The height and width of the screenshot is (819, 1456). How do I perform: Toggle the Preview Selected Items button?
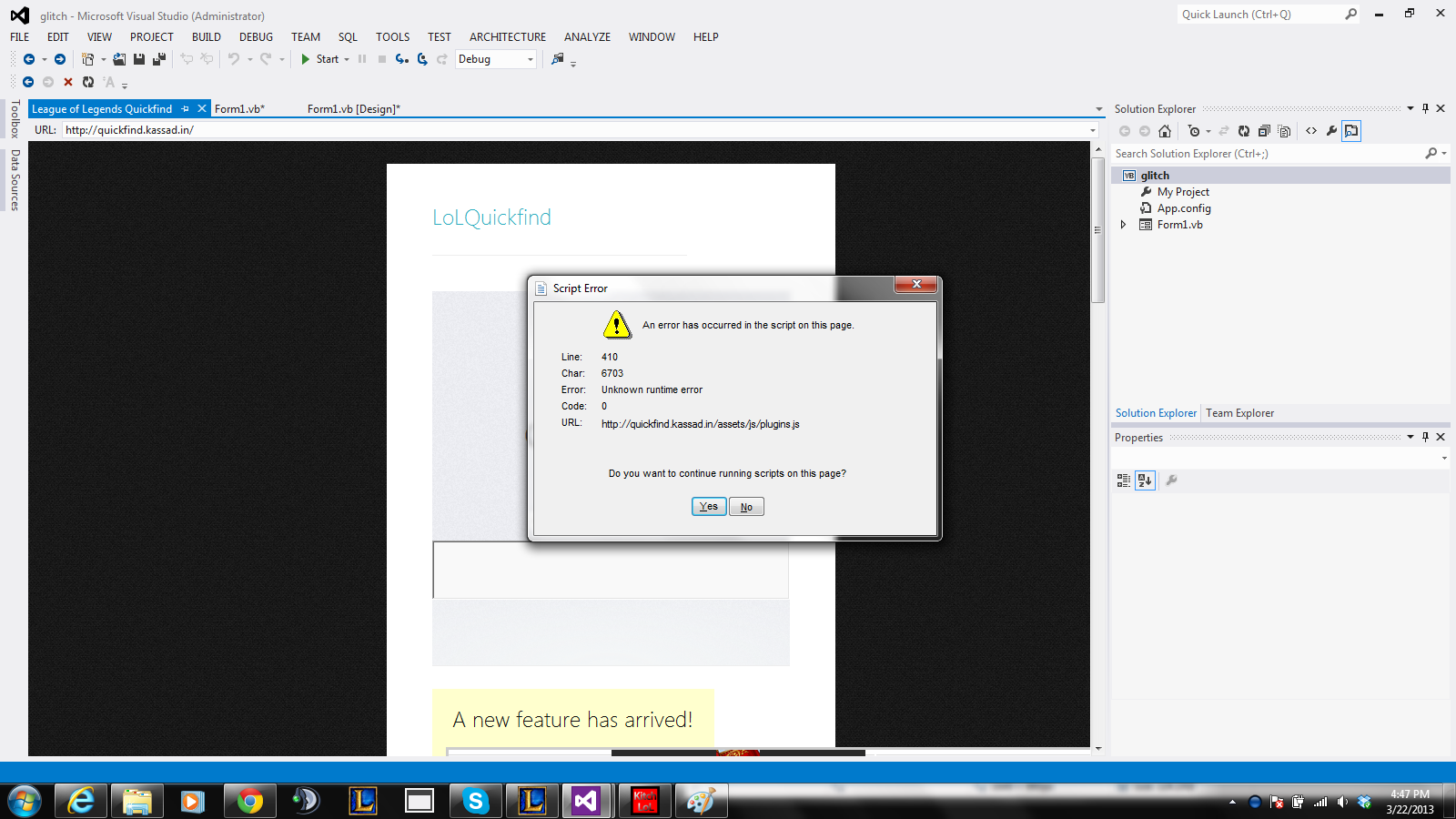coord(1351,131)
